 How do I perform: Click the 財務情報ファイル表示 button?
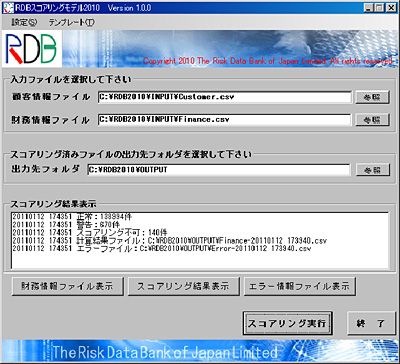click(67, 286)
